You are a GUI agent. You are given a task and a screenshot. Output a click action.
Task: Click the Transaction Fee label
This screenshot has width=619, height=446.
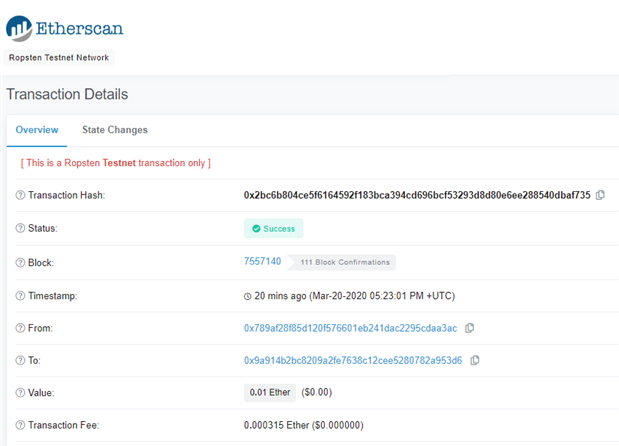[64, 425]
